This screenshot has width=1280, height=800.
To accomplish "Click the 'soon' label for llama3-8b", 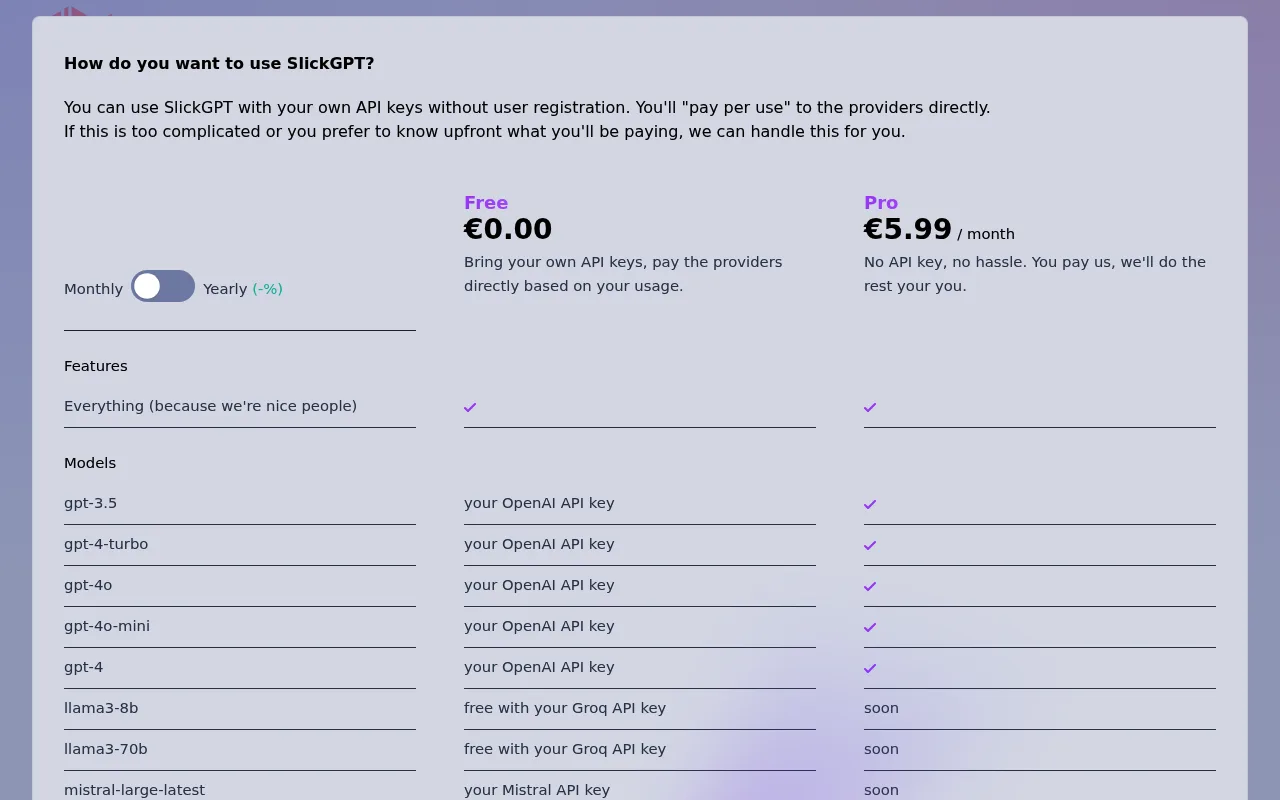I will (881, 708).
